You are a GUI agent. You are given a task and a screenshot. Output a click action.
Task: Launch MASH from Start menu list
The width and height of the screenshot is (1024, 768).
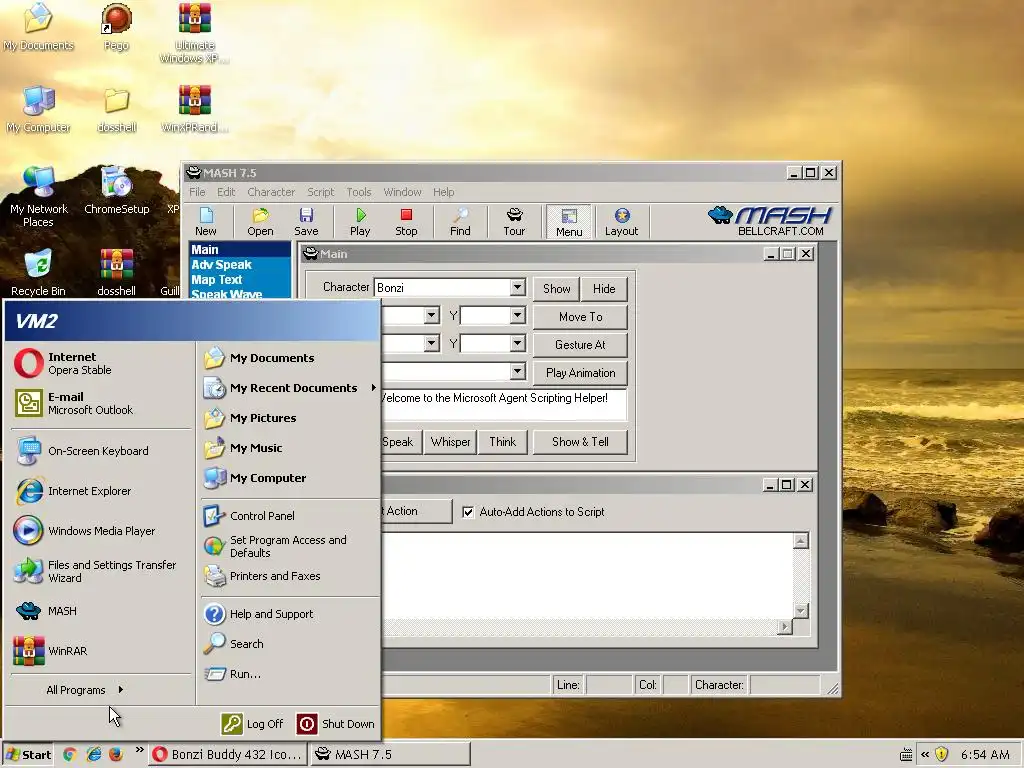[x=101, y=611]
